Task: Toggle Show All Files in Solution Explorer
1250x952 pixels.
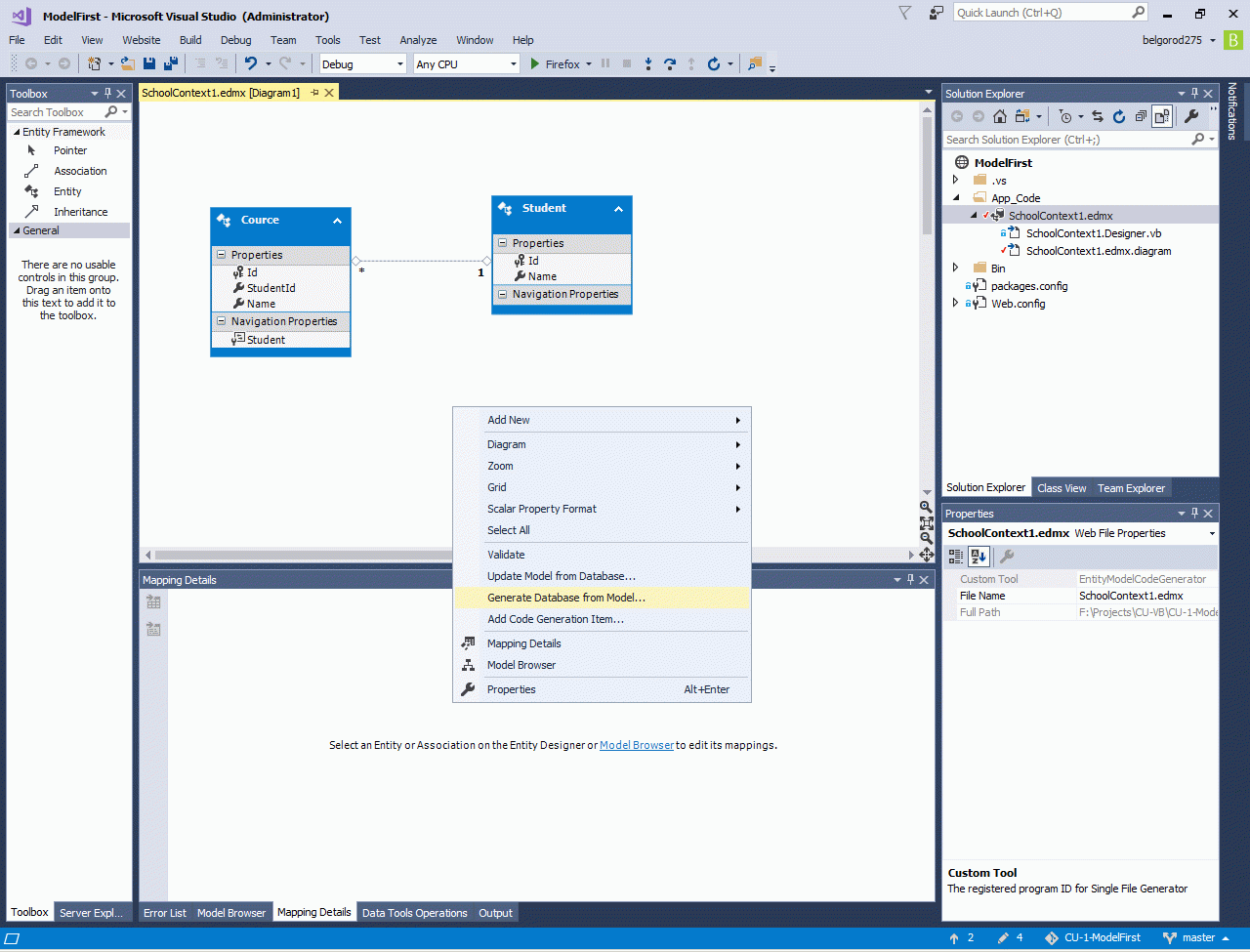Action: point(1161,116)
